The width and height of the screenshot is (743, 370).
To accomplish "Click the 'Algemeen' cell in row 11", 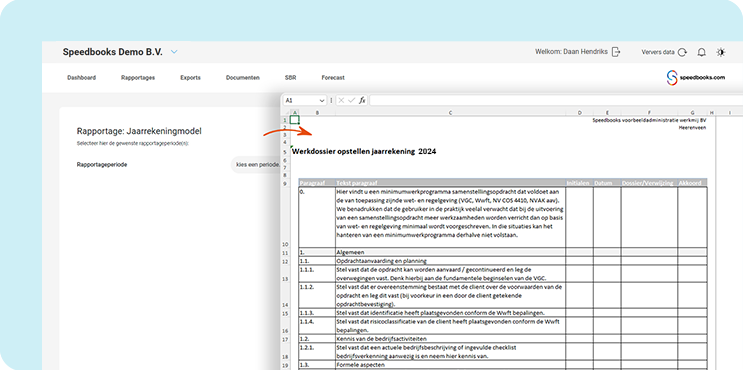I will (x=450, y=253).
